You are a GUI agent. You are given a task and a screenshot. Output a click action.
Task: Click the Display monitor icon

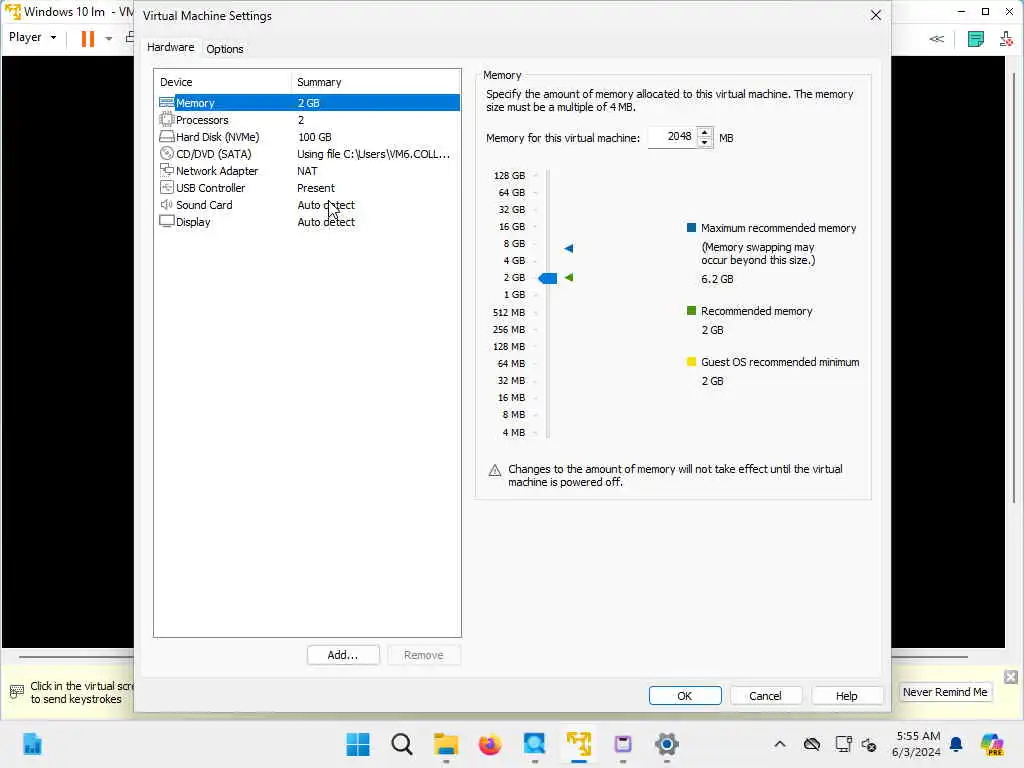[167, 221]
